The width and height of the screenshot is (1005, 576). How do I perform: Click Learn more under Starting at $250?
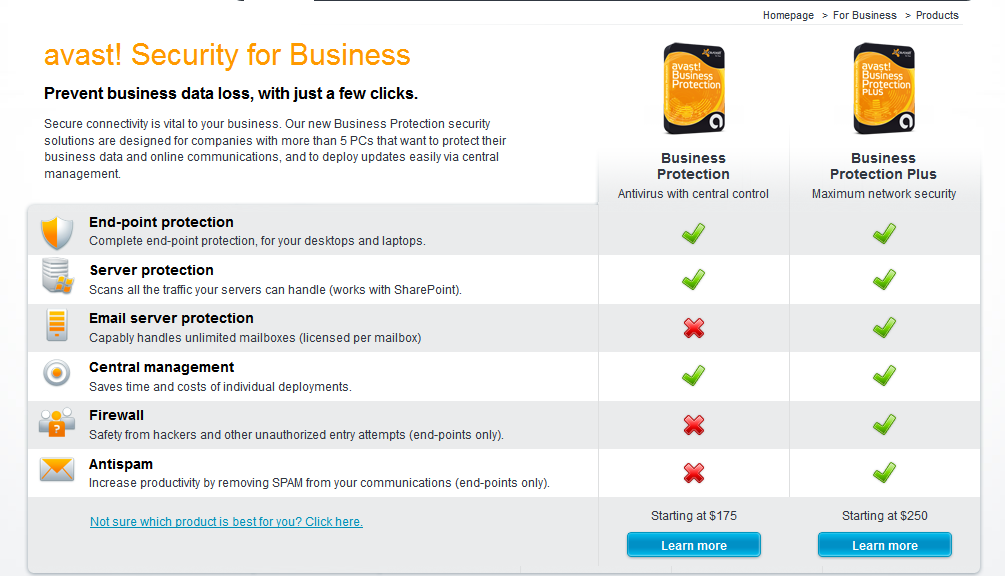click(x=885, y=545)
